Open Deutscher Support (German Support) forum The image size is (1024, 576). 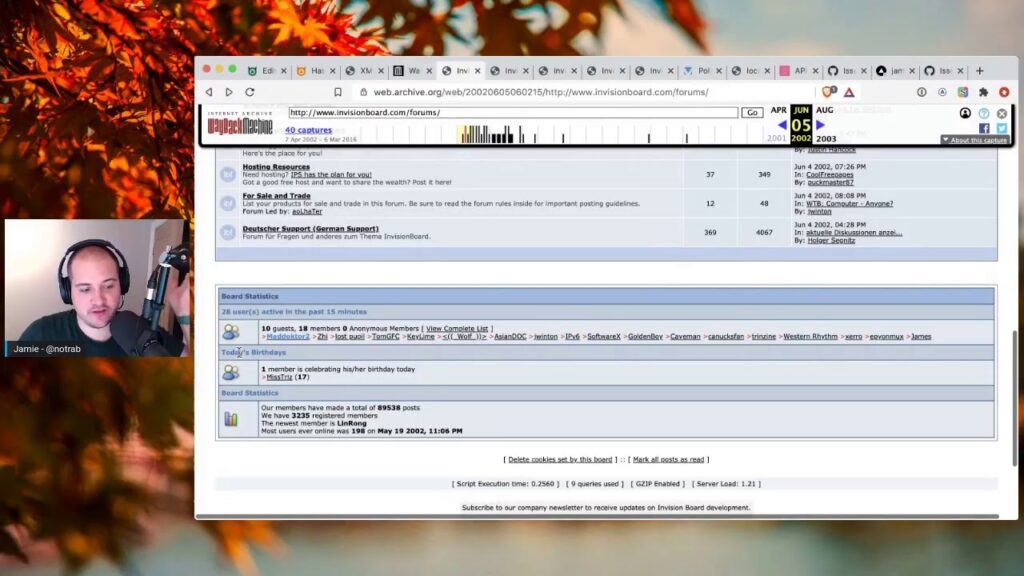tap(310, 229)
